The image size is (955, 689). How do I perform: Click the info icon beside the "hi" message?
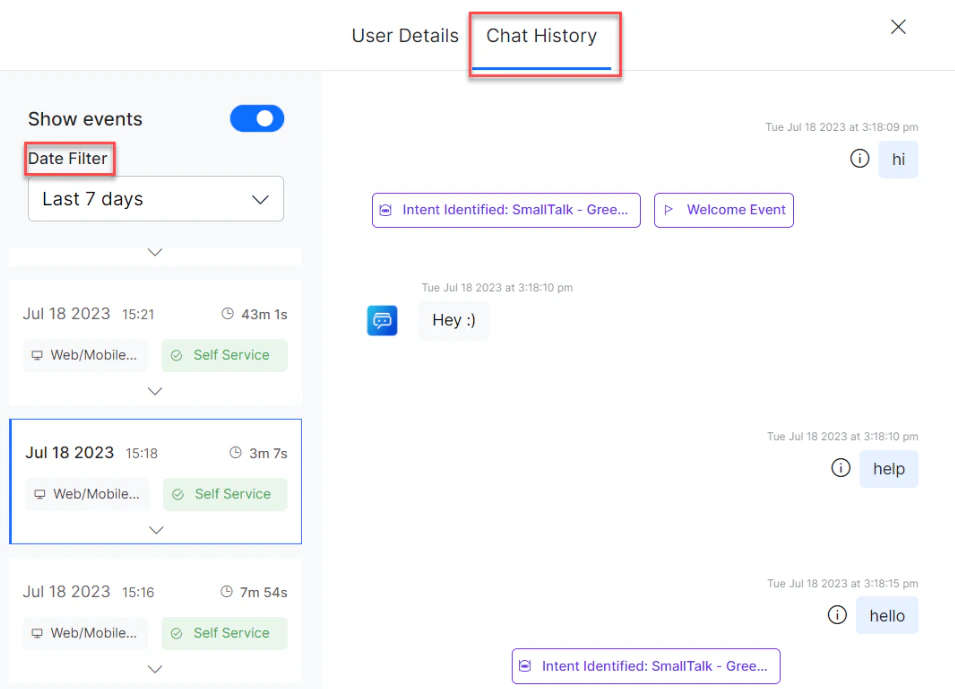click(x=859, y=158)
